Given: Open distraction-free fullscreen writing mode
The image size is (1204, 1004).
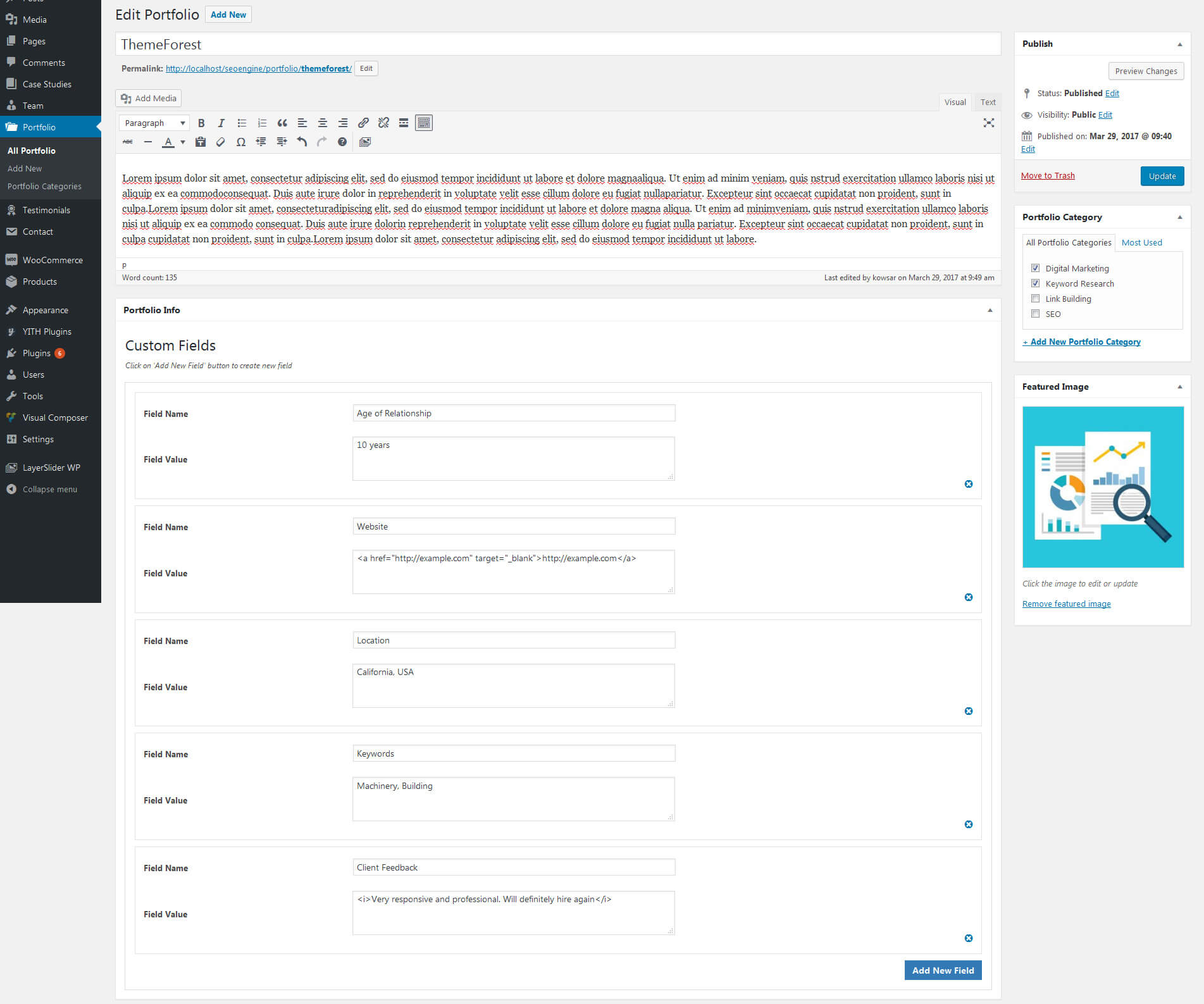Looking at the screenshot, I should click(989, 123).
